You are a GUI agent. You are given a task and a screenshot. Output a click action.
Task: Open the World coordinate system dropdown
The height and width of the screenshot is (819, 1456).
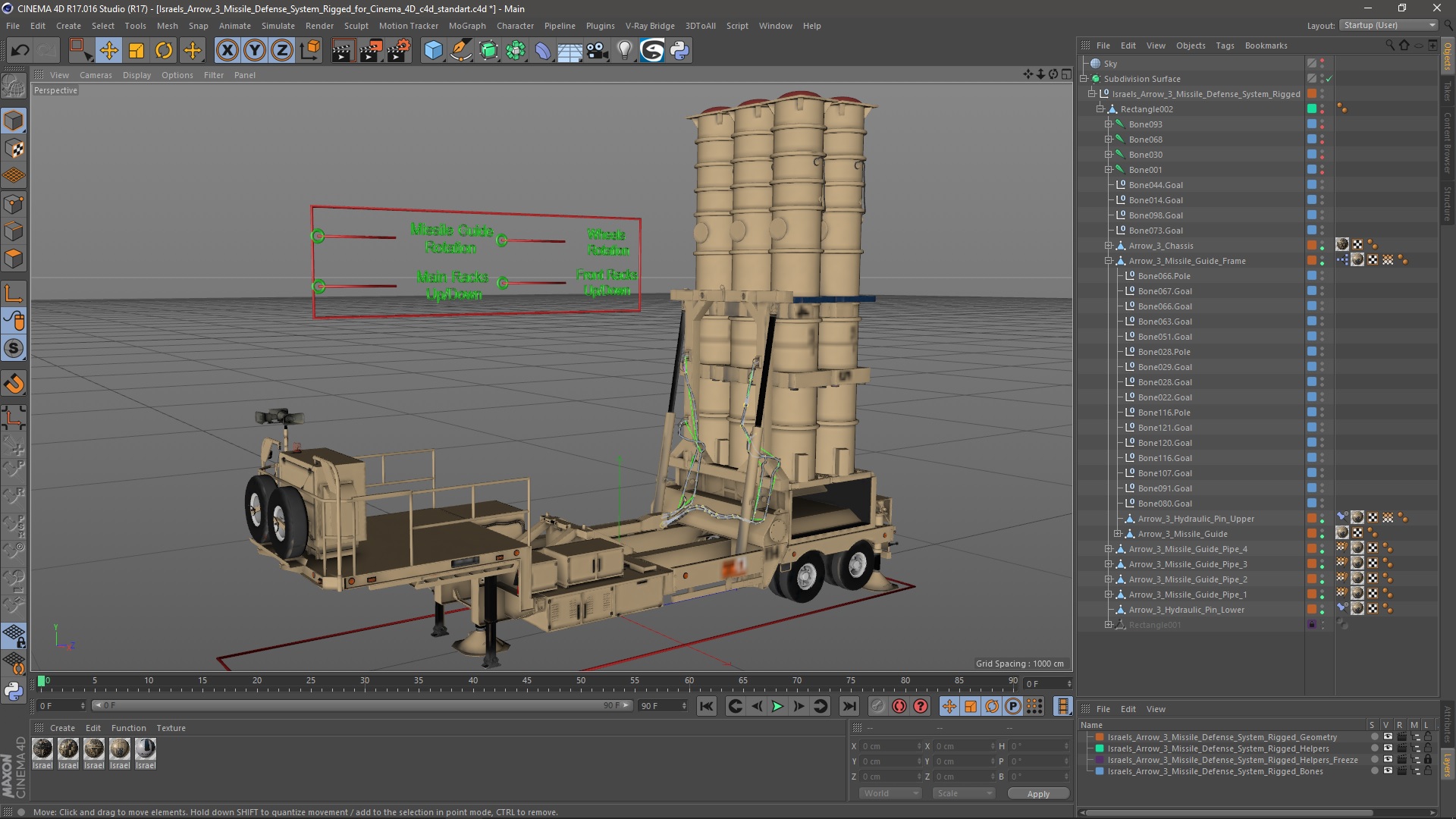890,793
